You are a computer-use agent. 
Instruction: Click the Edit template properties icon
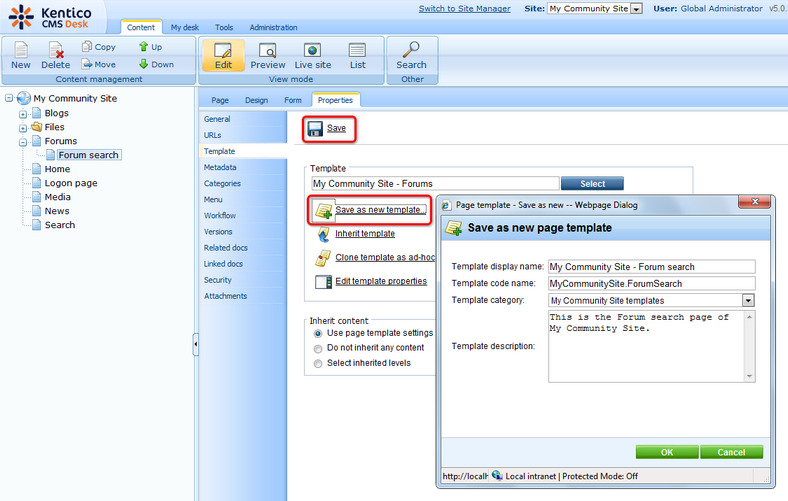pos(323,281)
